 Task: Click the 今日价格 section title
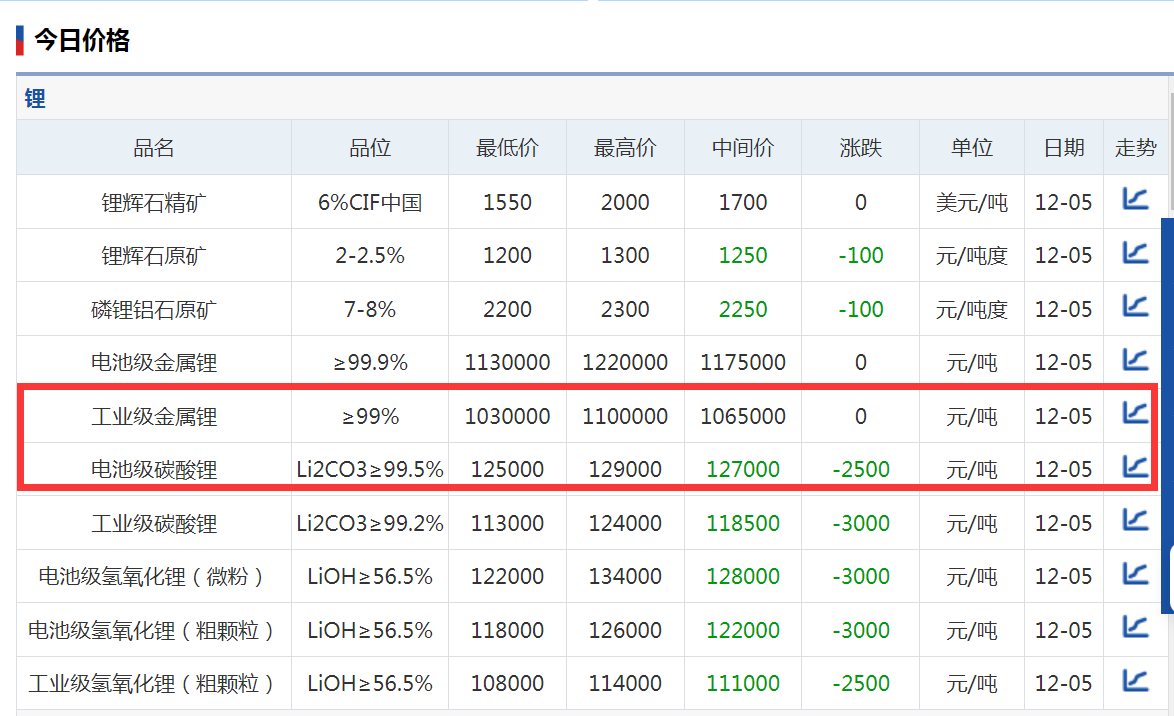82,40
